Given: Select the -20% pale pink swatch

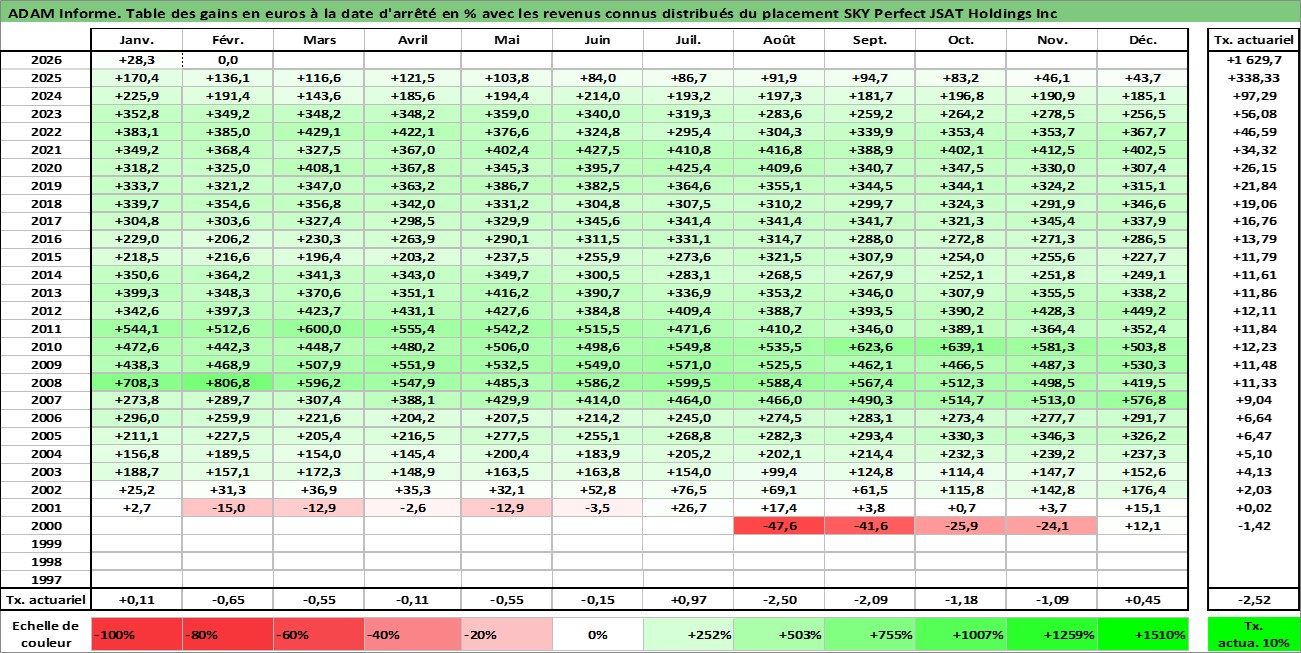Looking at the screenshot, I should coord(506,634).
